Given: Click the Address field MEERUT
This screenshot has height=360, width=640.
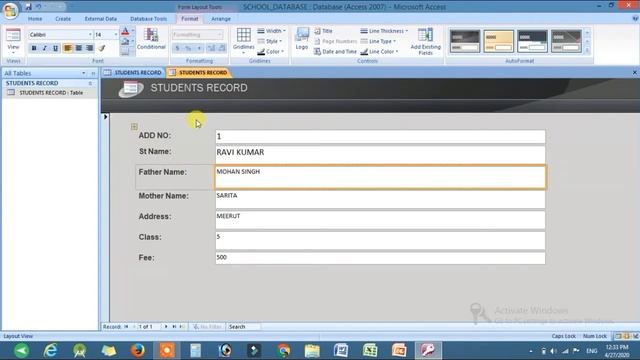Looking at the screenshot, I should (x=380, y=220).
